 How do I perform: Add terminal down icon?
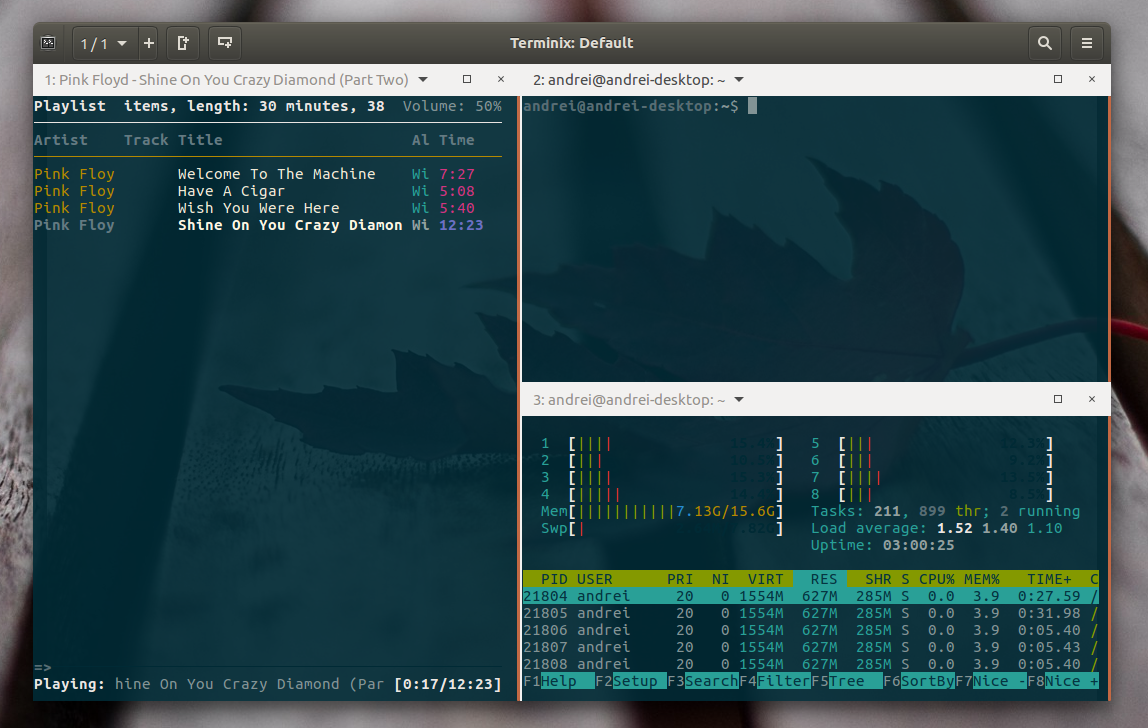click(x=225, y=43)
